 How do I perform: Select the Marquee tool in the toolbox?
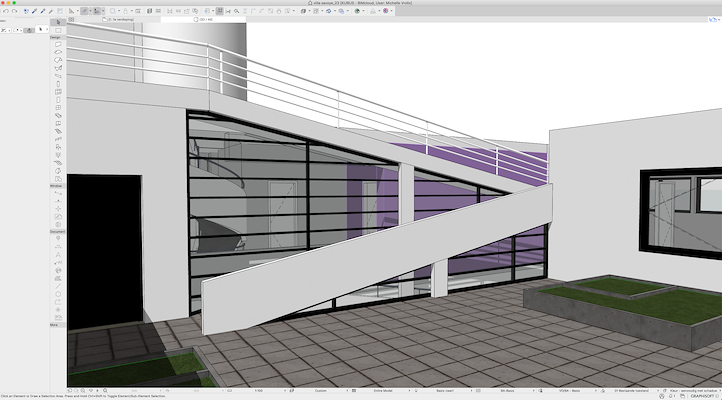pos(59,30)
